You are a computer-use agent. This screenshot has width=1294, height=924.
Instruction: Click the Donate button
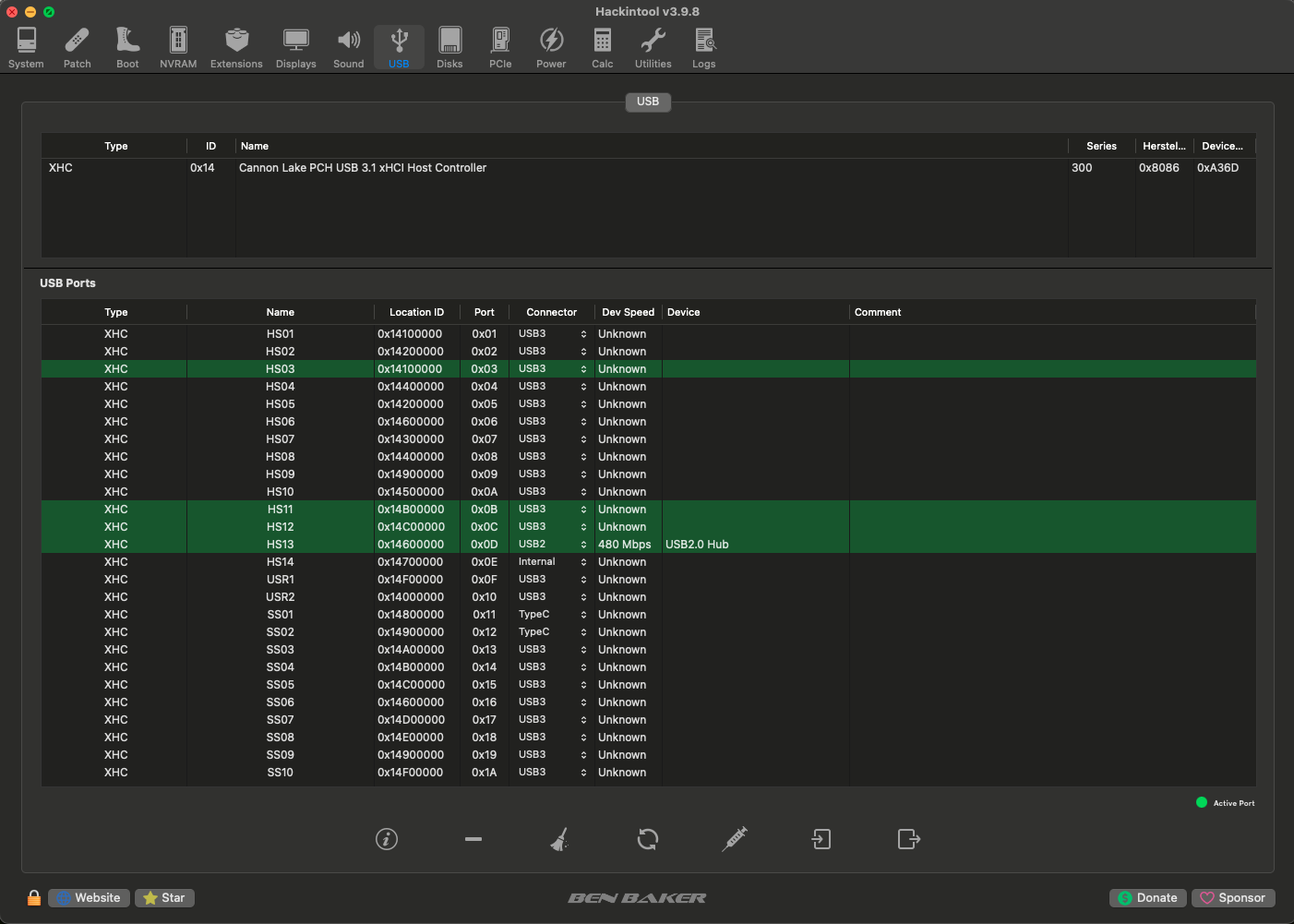(1148, 898)
